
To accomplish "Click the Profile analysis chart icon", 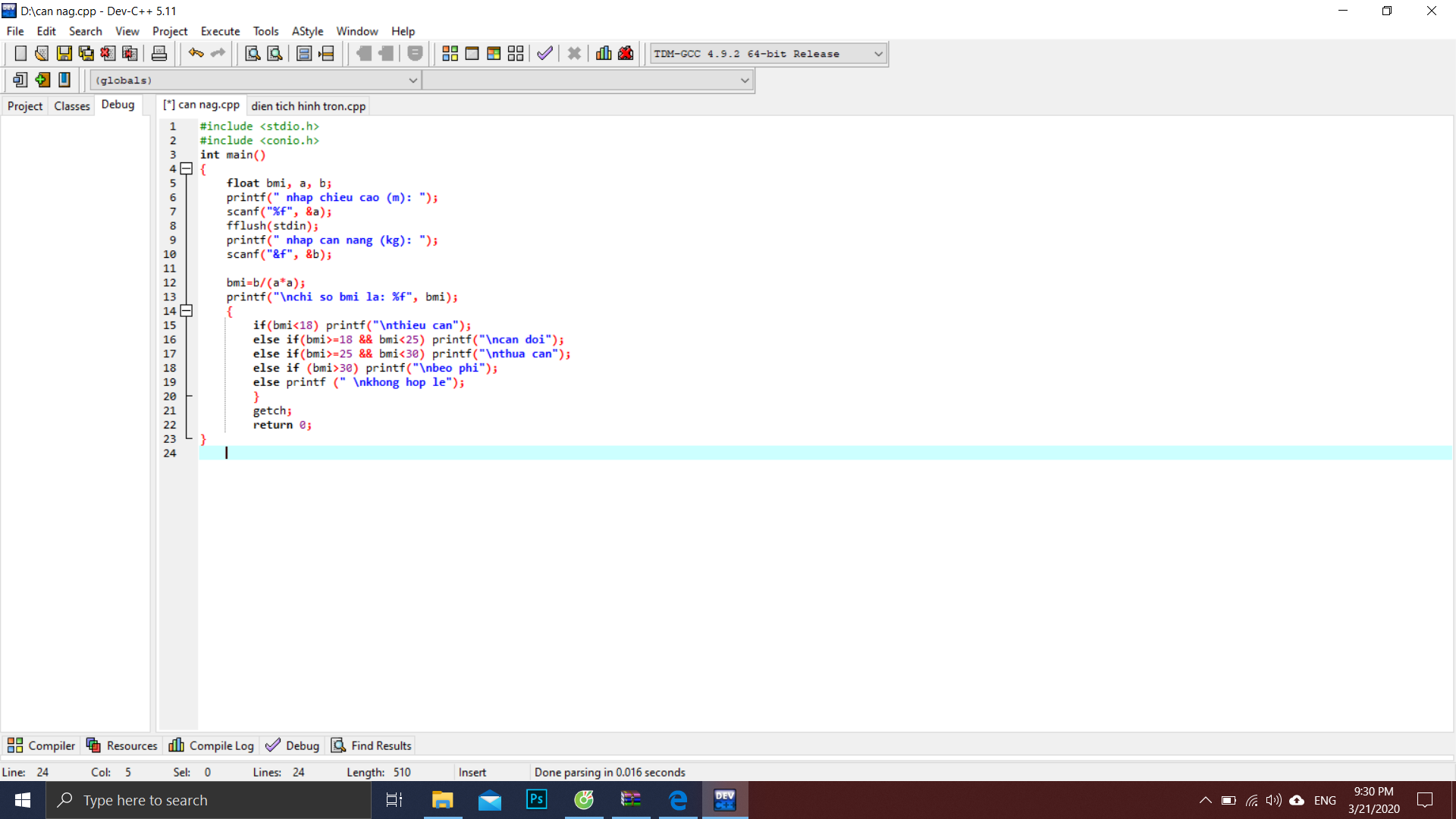I will 604,53.
